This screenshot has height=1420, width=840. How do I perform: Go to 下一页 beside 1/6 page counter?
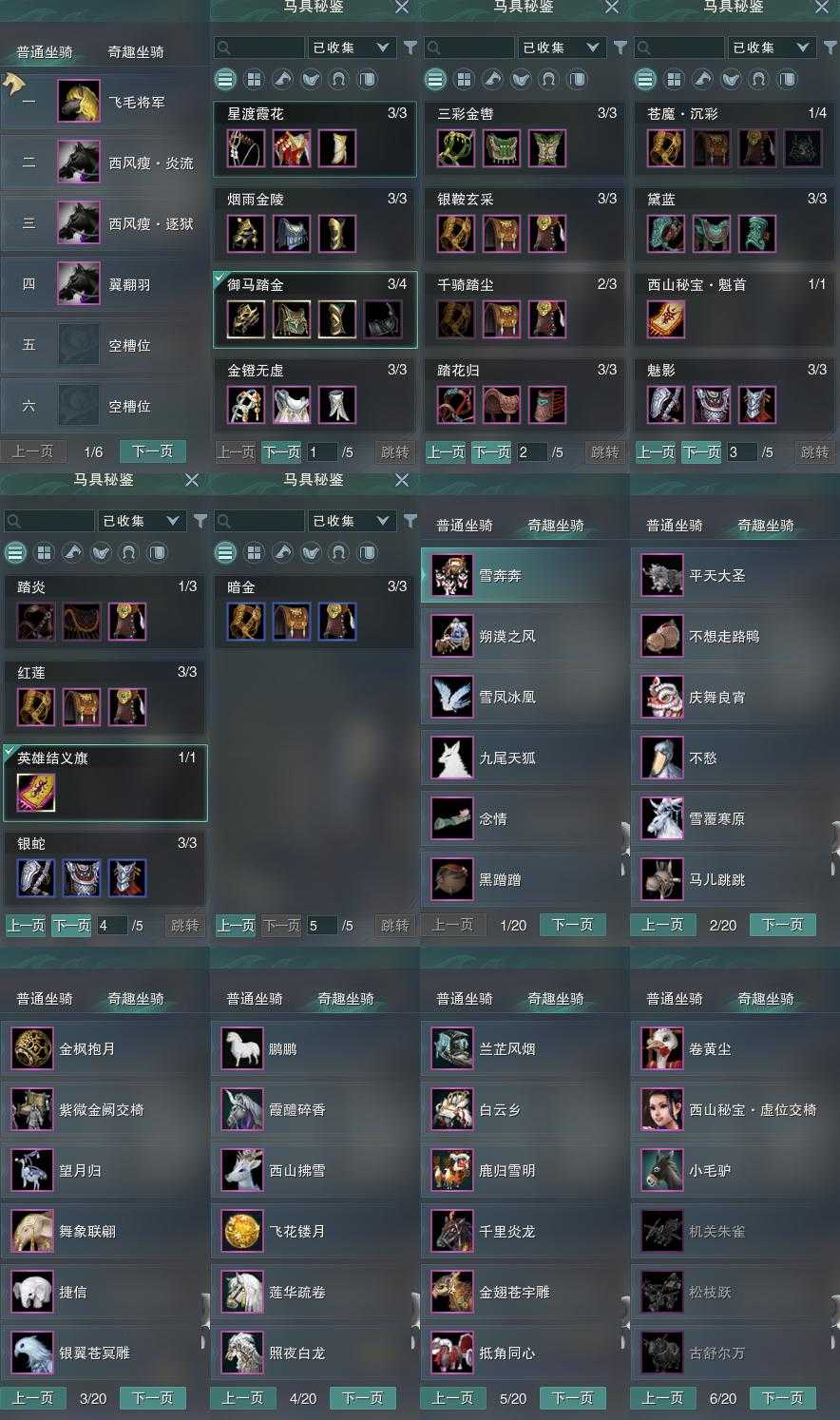(152, 451)
